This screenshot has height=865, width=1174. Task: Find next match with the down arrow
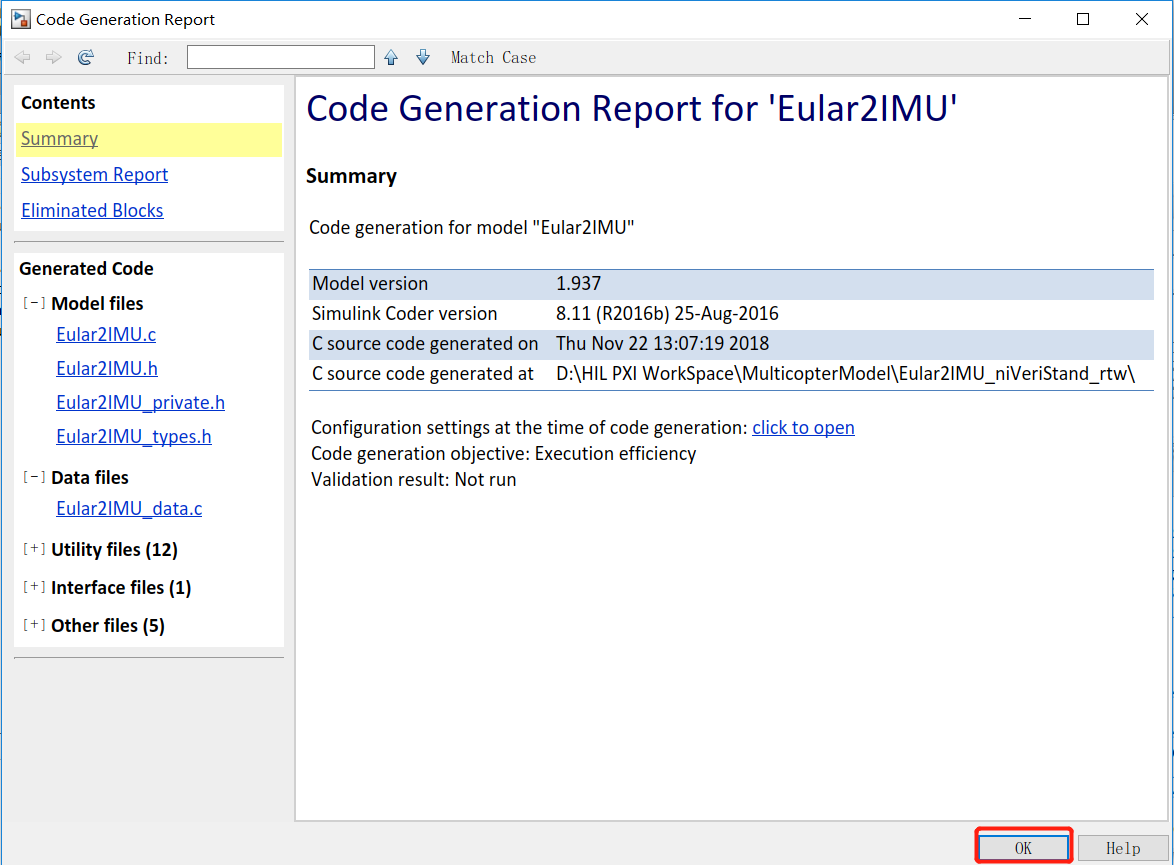pyautogui.click(x=423, y=58)
